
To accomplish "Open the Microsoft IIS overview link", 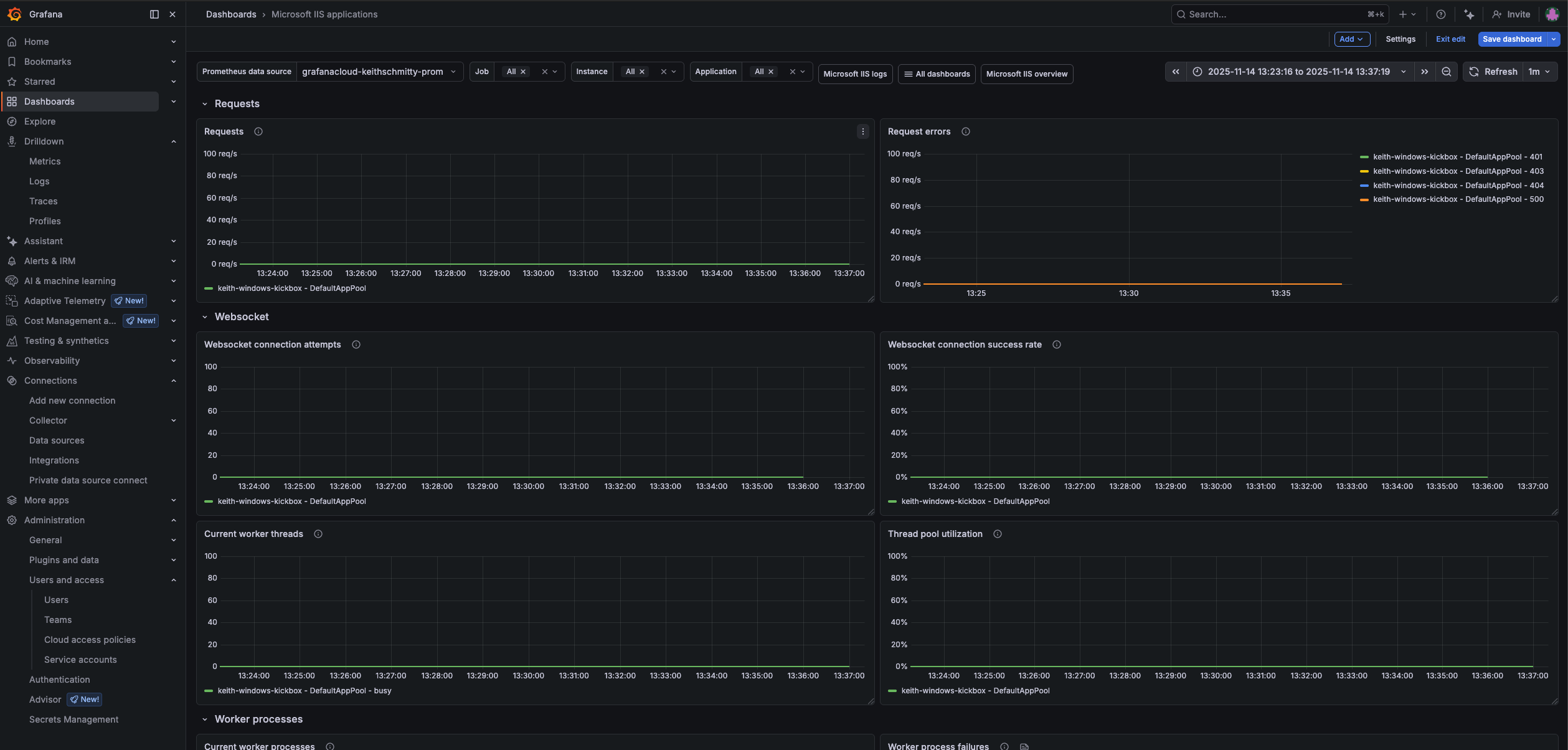I will click(1026, 74).
